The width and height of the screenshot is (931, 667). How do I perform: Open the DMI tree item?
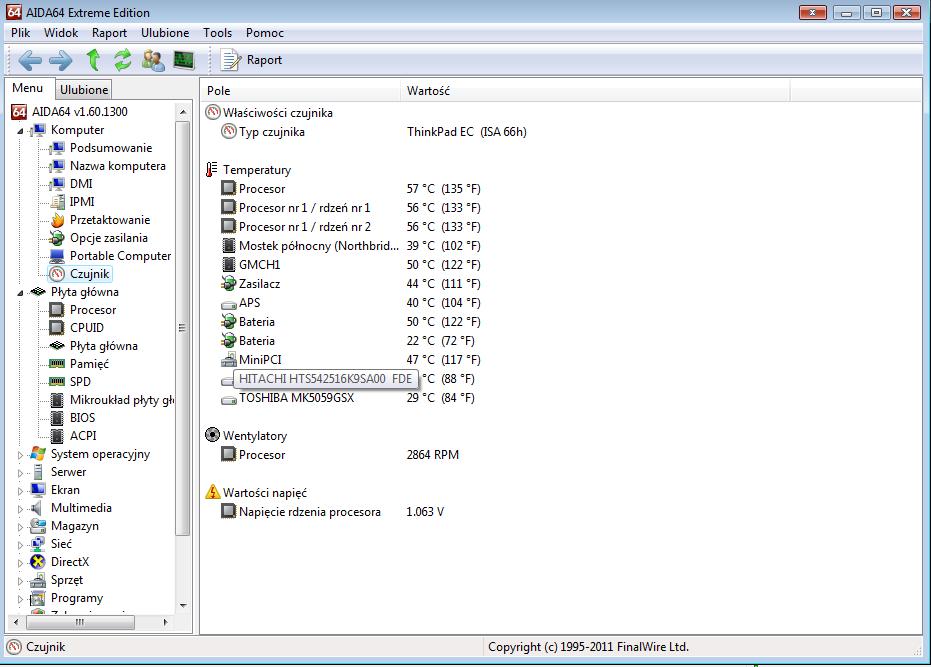tap(81, 184)
